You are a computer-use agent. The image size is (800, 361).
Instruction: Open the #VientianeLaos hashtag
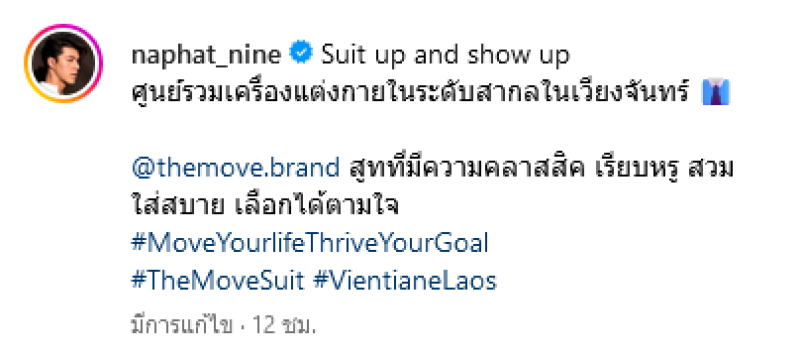[x=405, y=281]
